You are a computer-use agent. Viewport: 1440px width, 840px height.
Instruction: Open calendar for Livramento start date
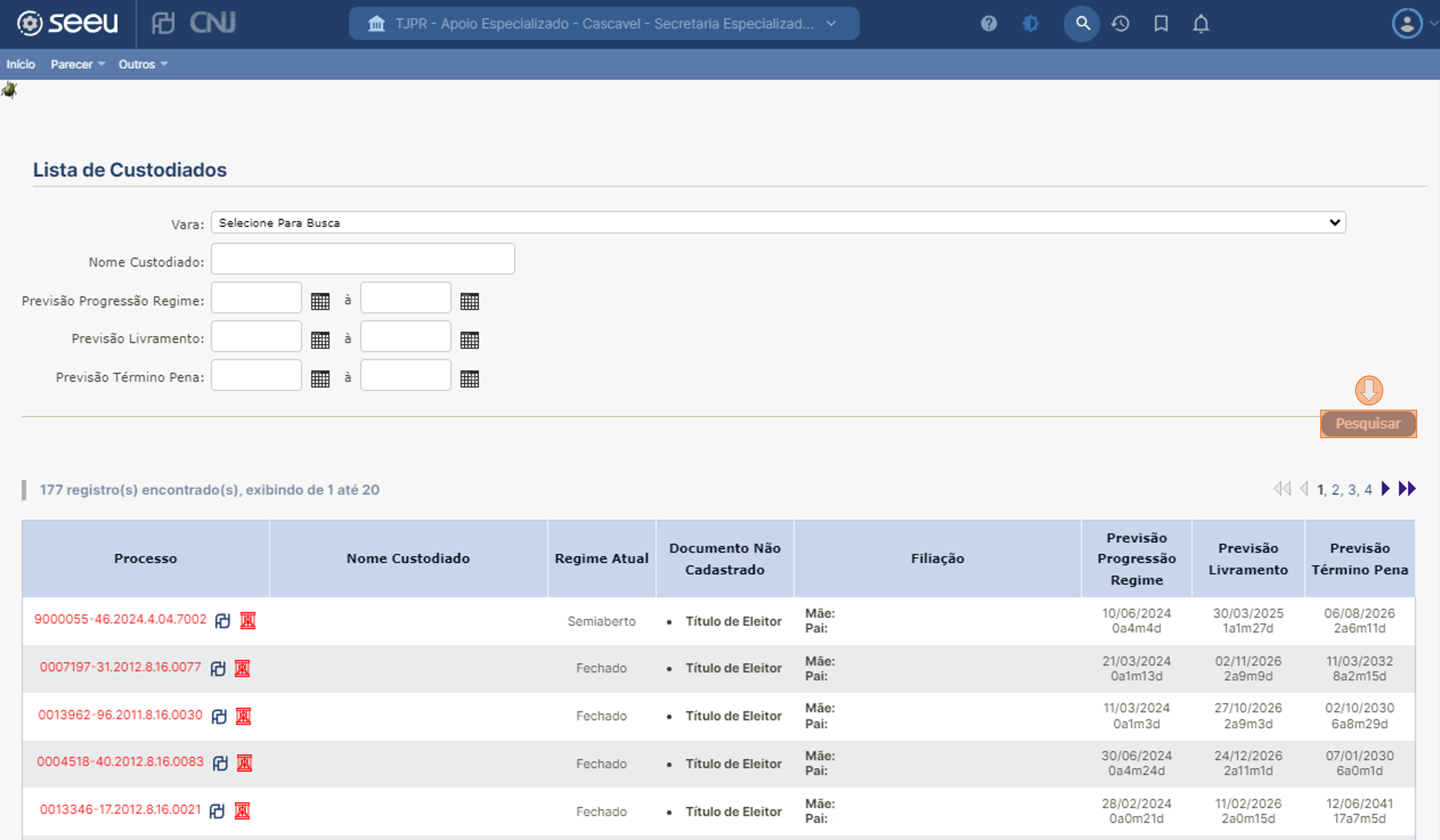pos(320,340)
